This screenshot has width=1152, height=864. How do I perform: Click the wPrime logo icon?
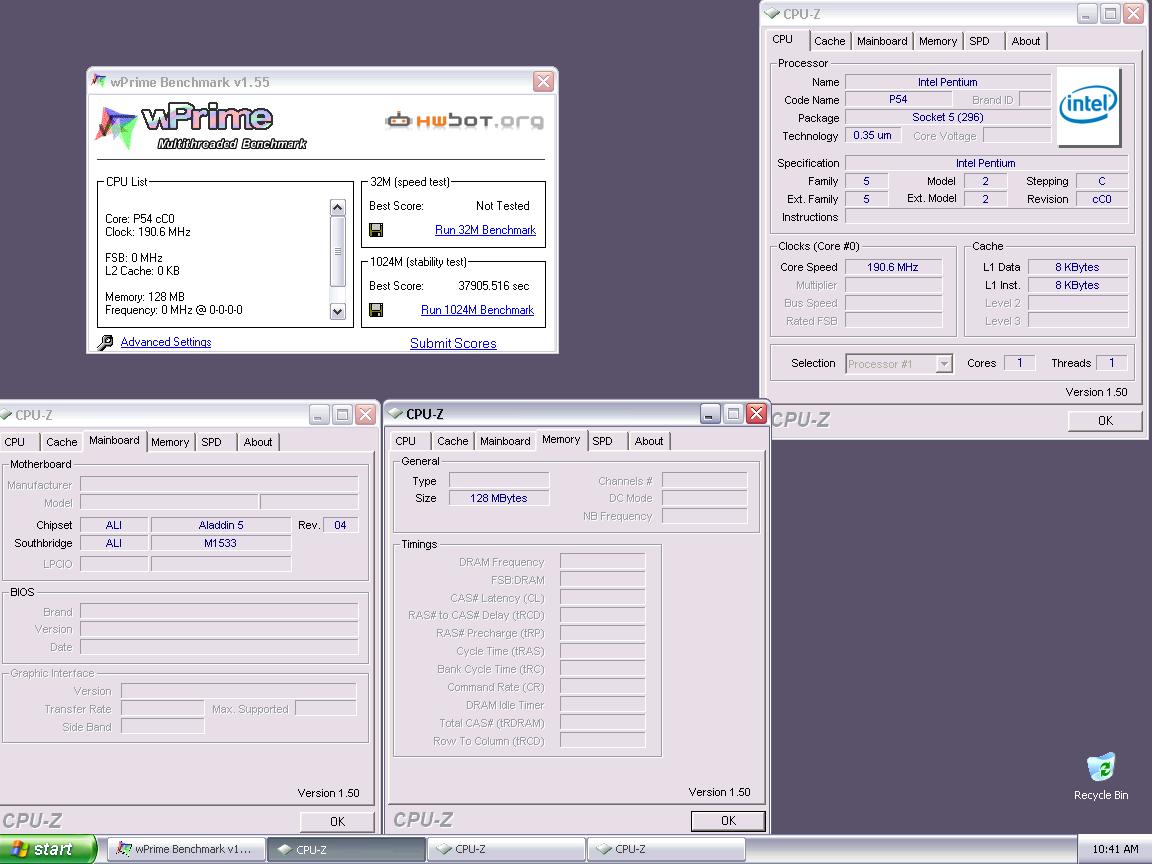116,126
